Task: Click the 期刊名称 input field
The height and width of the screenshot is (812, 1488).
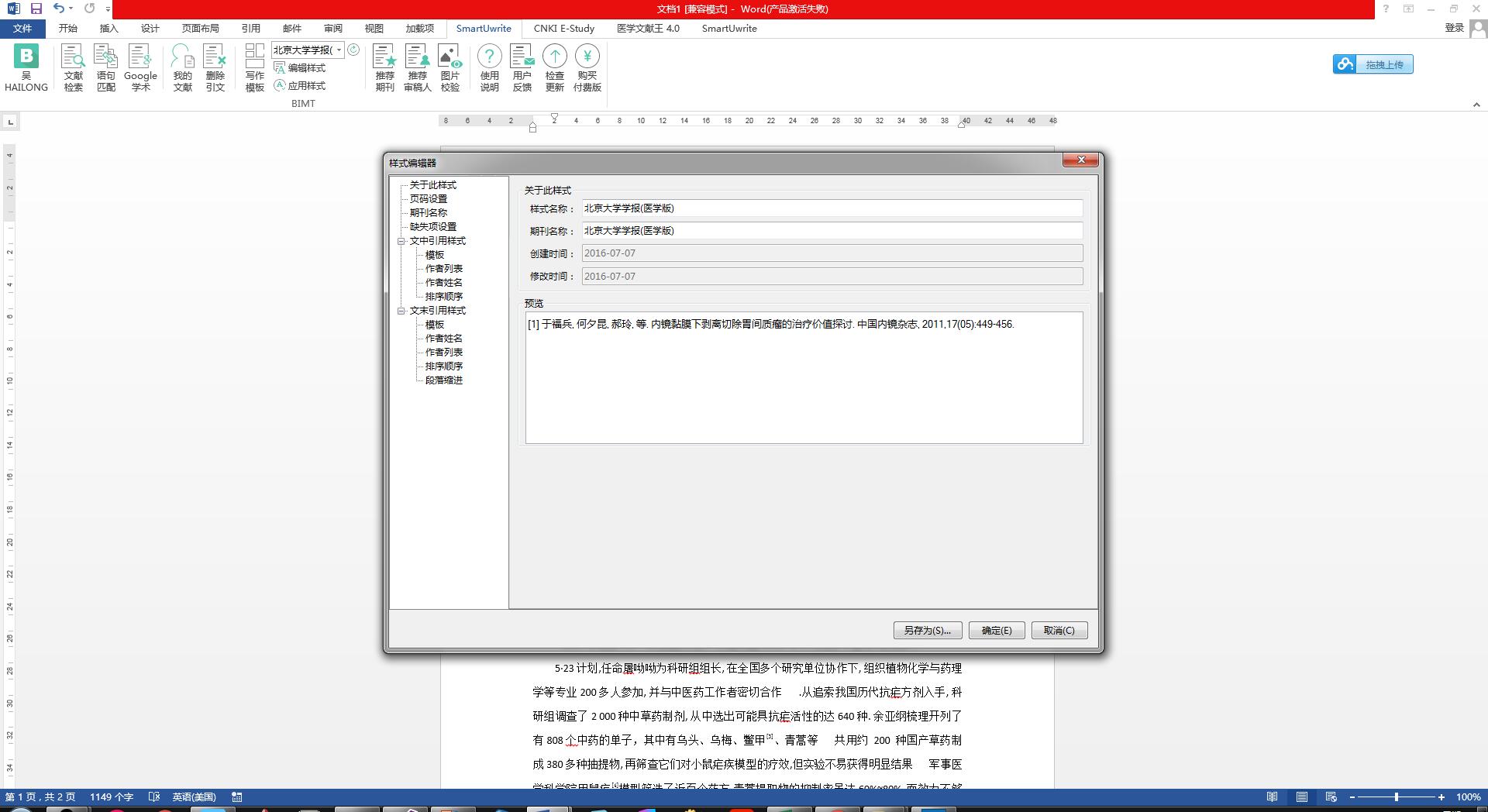Action: point(832,231)
